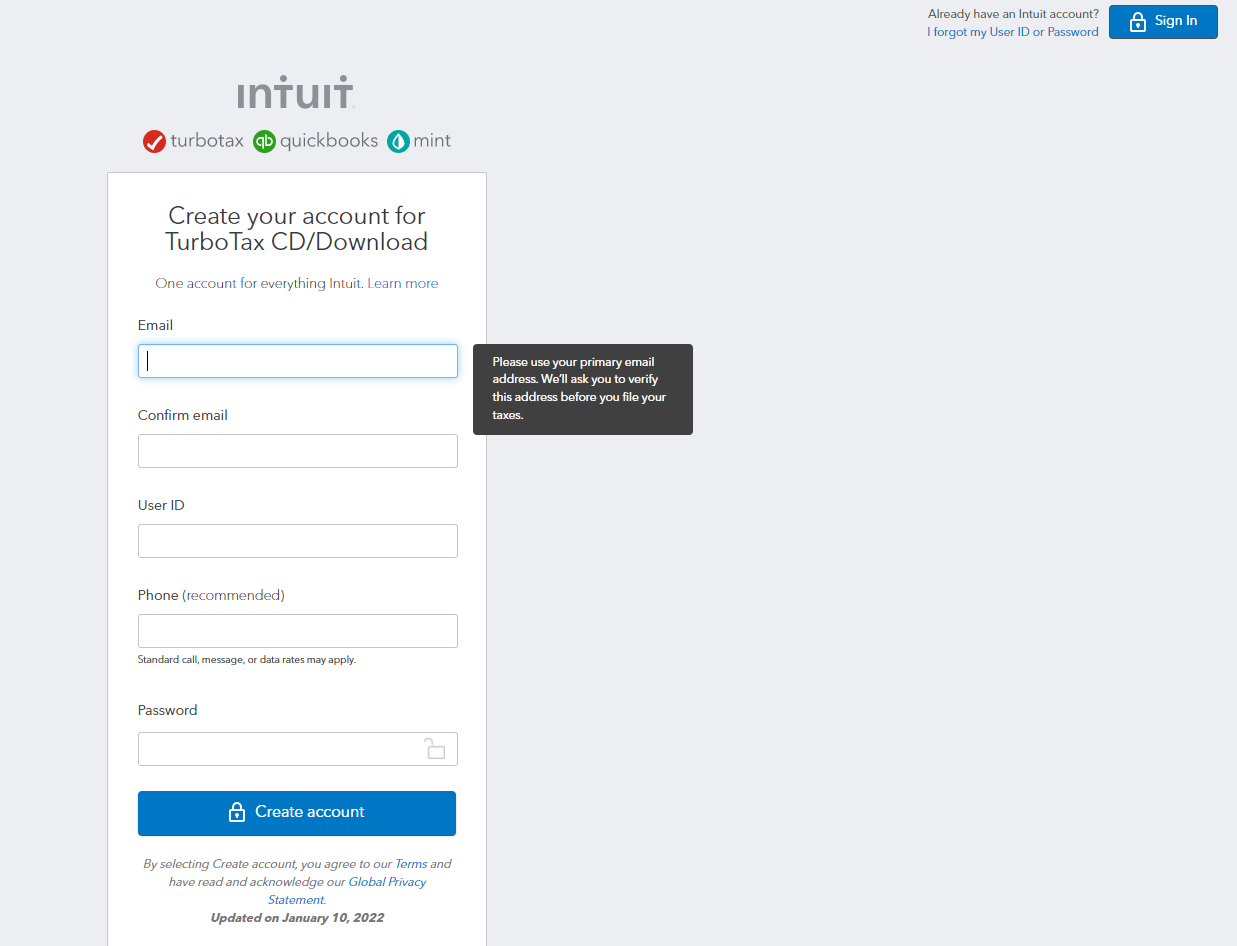Click the turbotax brand name text
Viewport: 1237px width, 946px height.
tap(207, 141)
